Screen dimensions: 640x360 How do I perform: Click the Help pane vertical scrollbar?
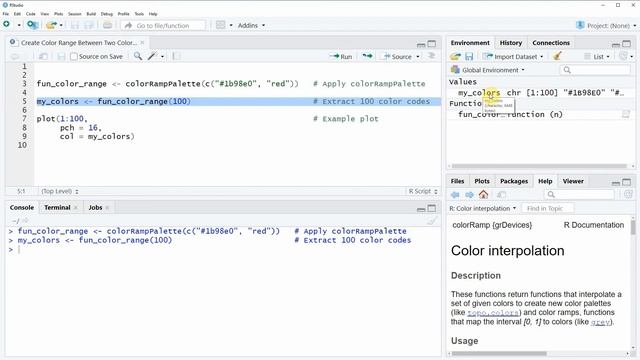point(633,227)
